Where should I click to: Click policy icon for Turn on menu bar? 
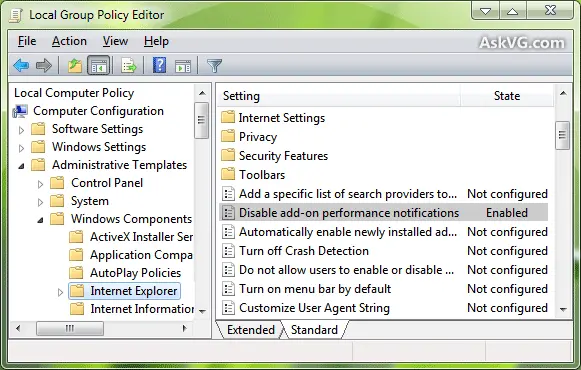pos(228,289)
